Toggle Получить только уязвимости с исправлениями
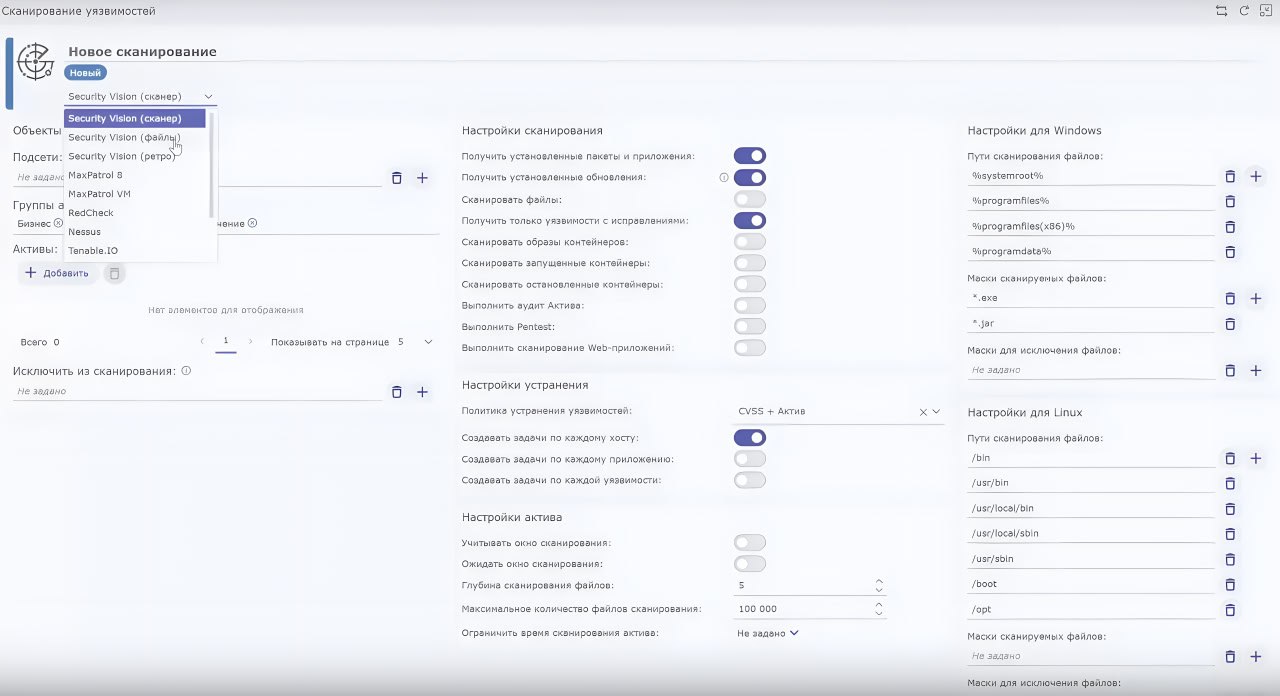The image size is (1280, 696). point(750,221)
